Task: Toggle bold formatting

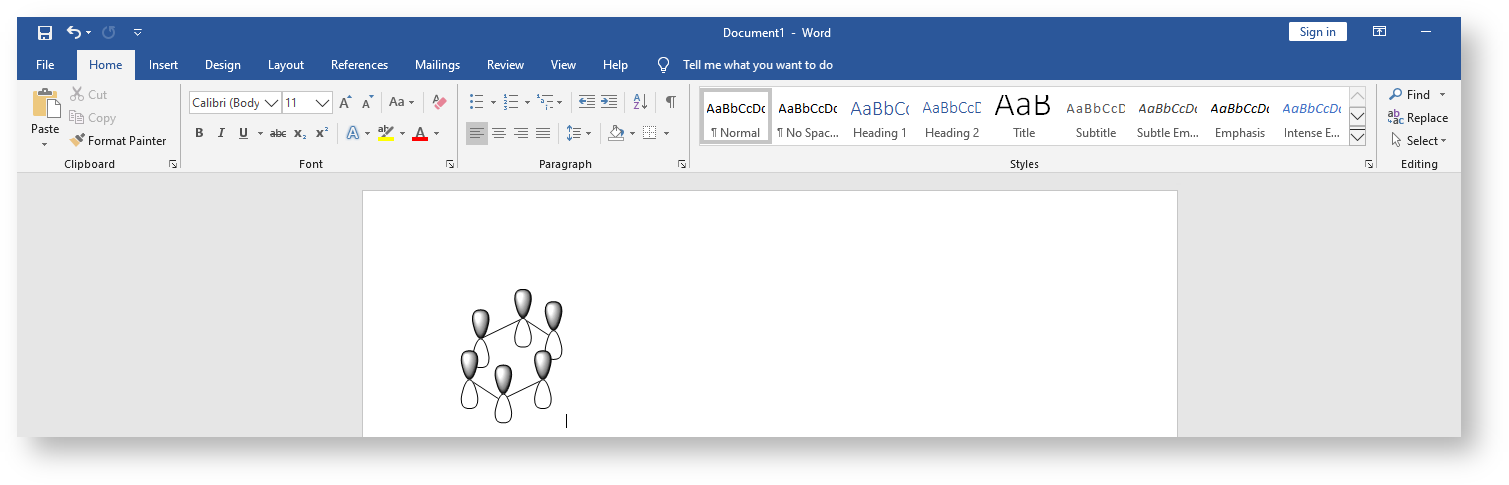Action: coord(199,133)
